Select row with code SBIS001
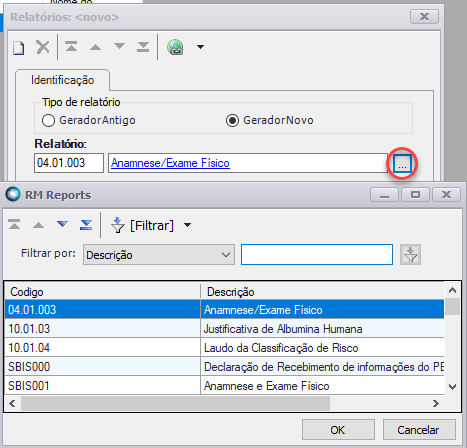Viewport: 467px width, 448px height. coord(102,386)
